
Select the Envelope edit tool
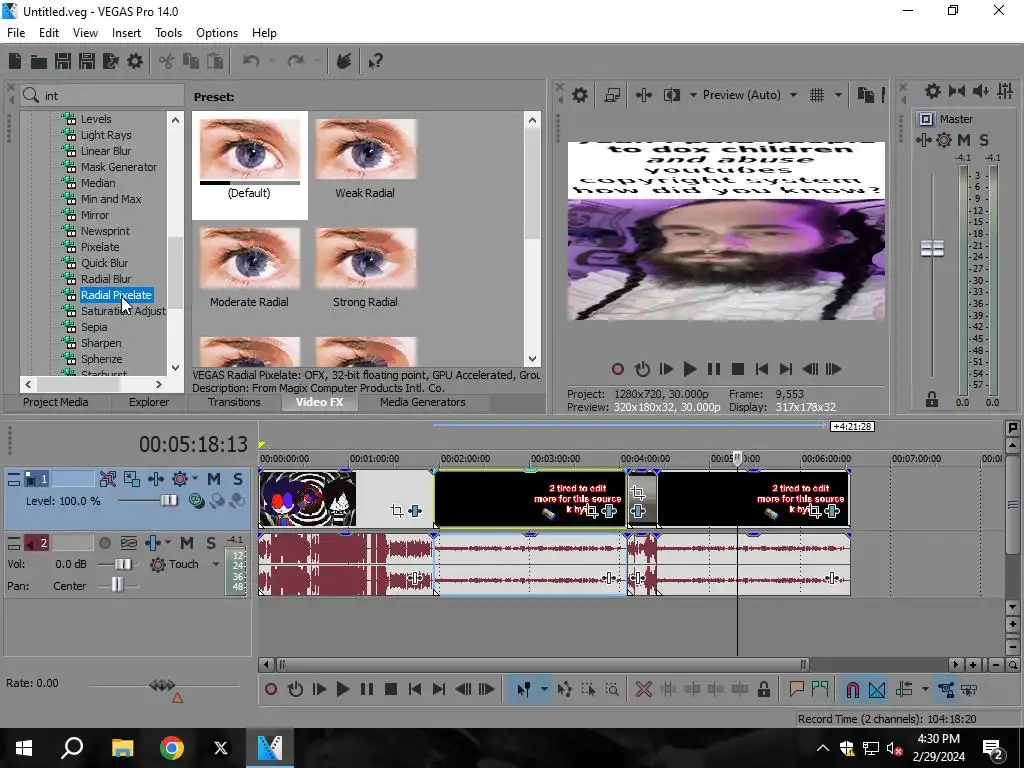coord(564,689)
